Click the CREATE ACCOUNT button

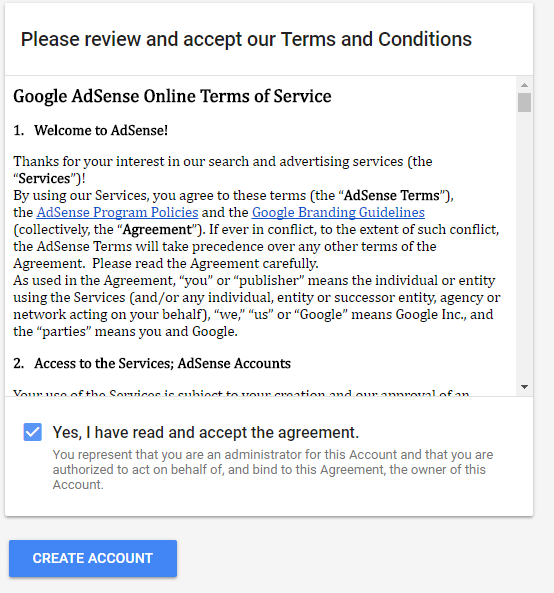pyautogui.click(x=93, y=558)
